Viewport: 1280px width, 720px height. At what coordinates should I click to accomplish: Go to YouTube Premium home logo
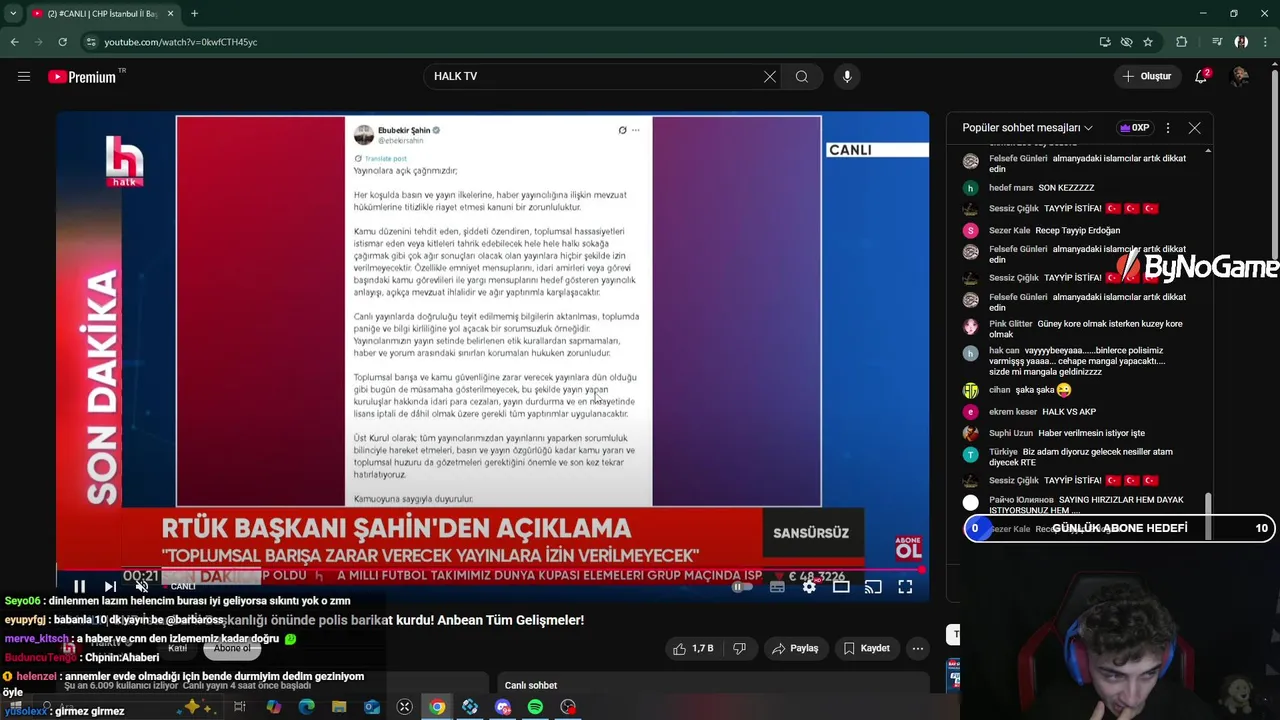click(x=82, y=77)
